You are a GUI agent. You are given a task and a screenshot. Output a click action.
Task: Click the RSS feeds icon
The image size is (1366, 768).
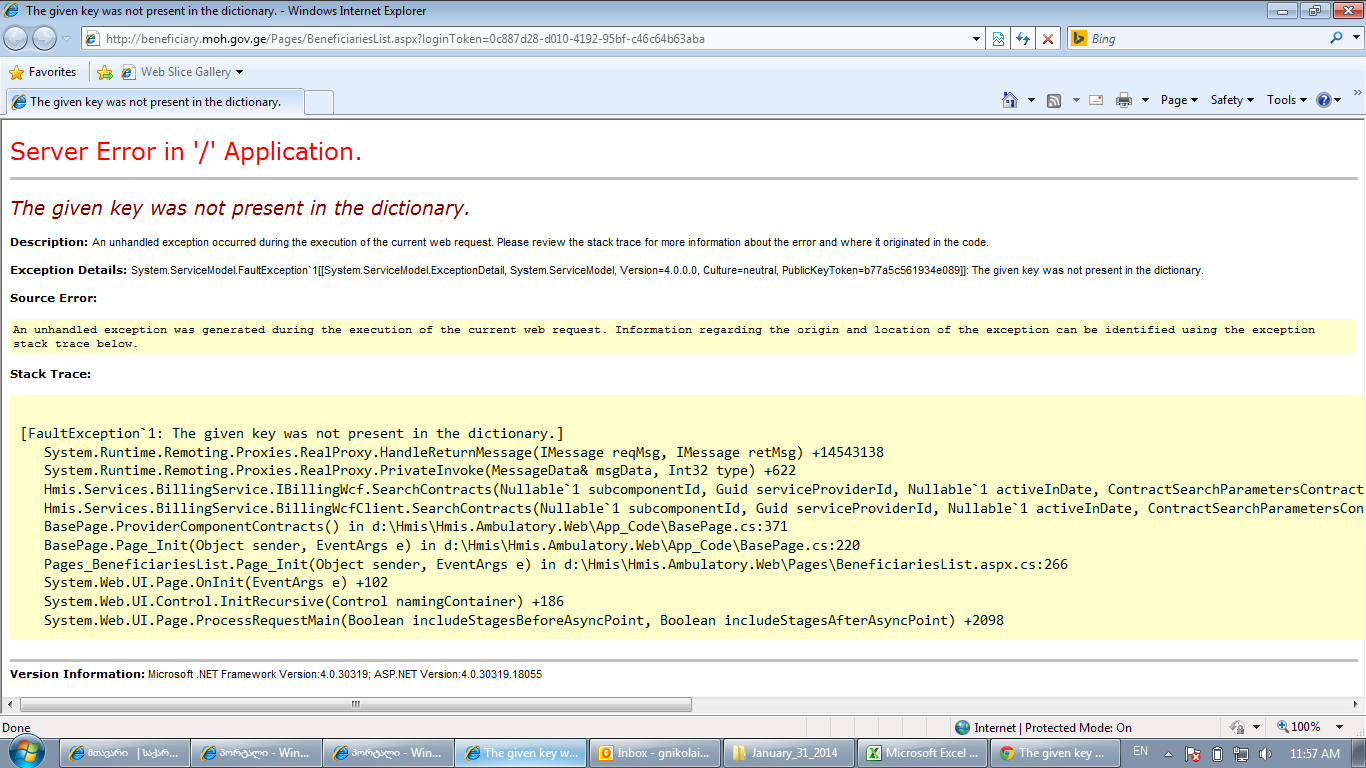pyautogui.click(x=1054, y=100)
